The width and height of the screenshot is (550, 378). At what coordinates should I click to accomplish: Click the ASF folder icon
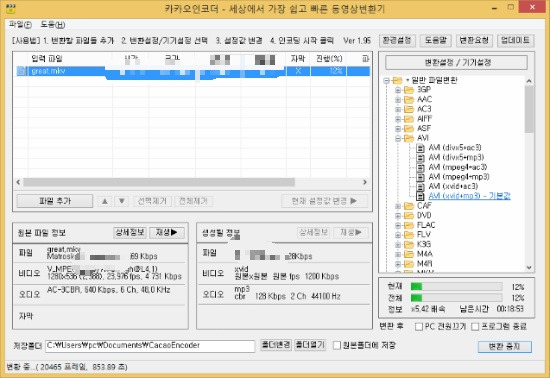[409, 128]
